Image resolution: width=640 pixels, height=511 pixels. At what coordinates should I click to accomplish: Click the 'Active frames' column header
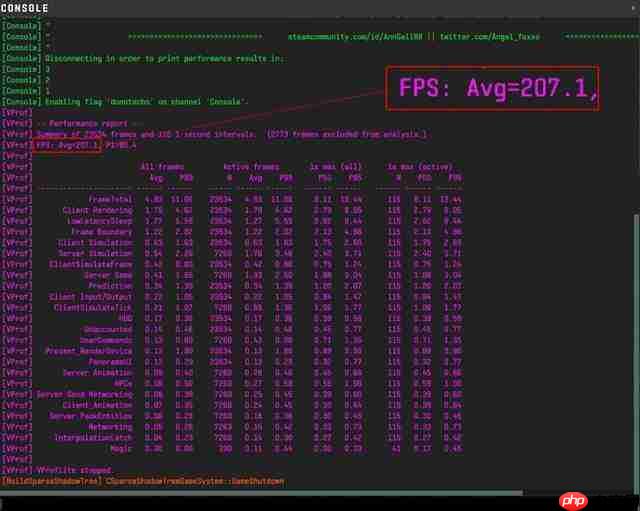tap(251, 167)
